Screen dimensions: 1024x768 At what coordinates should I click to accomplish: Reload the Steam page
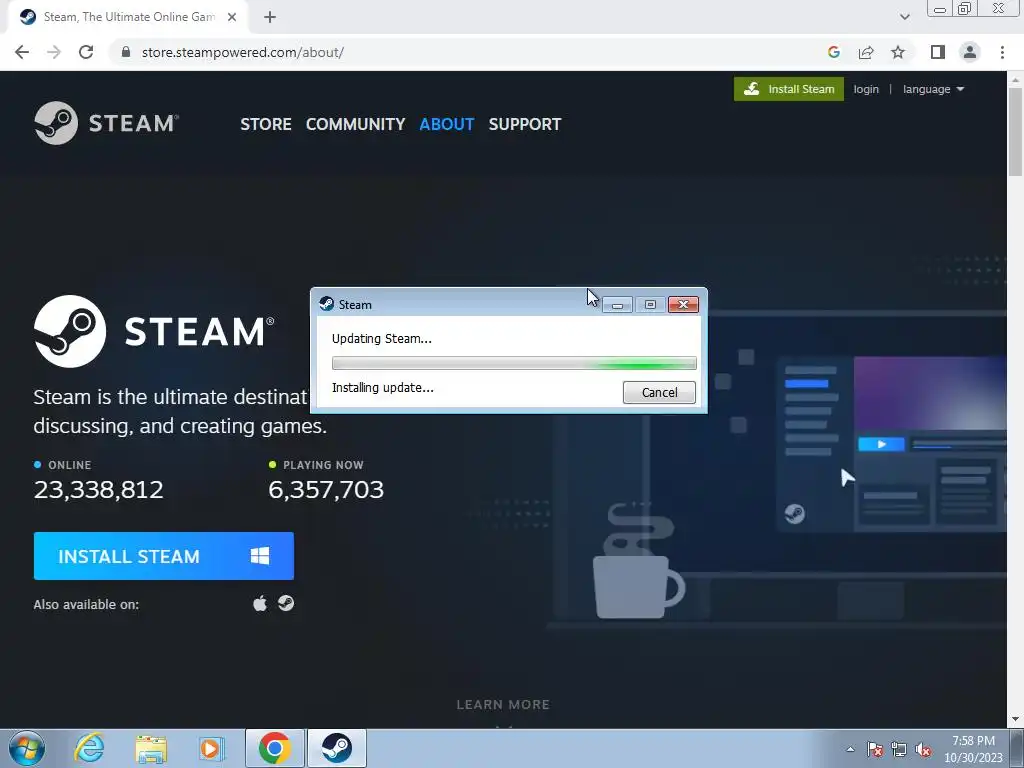pos(86,52)
